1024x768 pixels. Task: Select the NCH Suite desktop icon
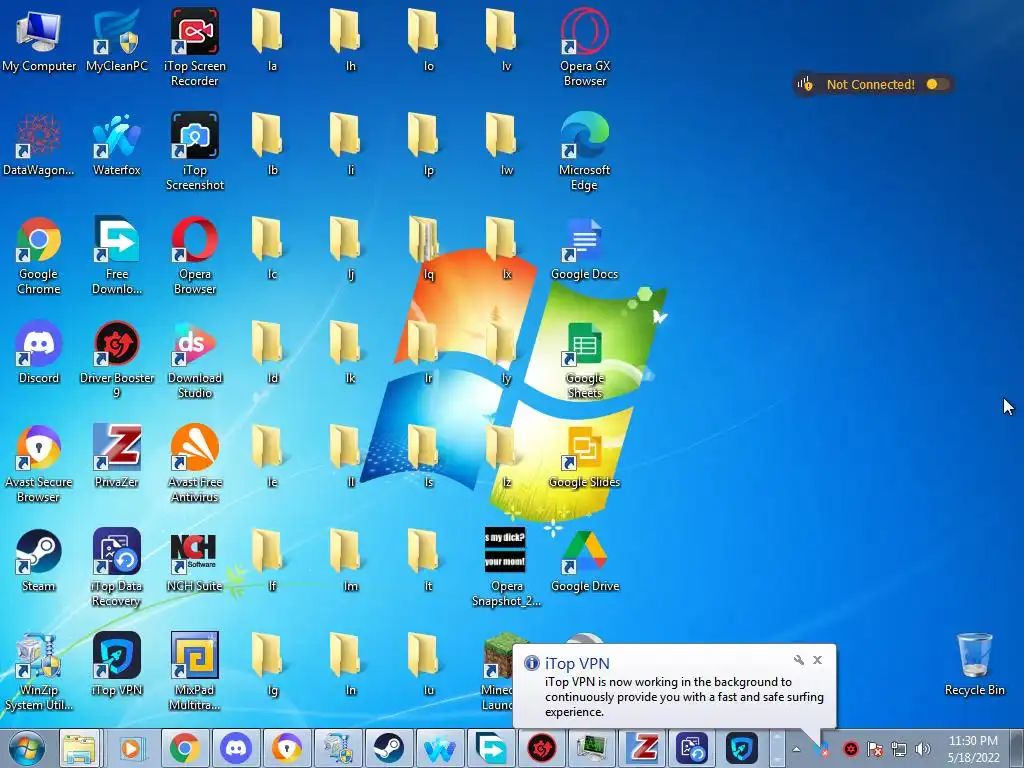coord(195,560)
